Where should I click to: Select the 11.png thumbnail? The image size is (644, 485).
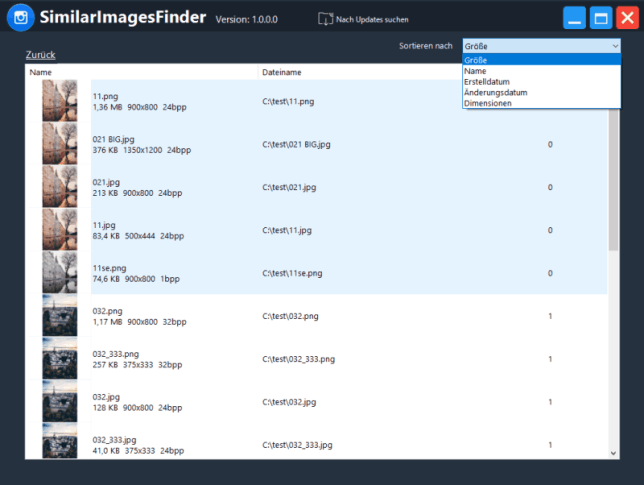coord(59,101)
